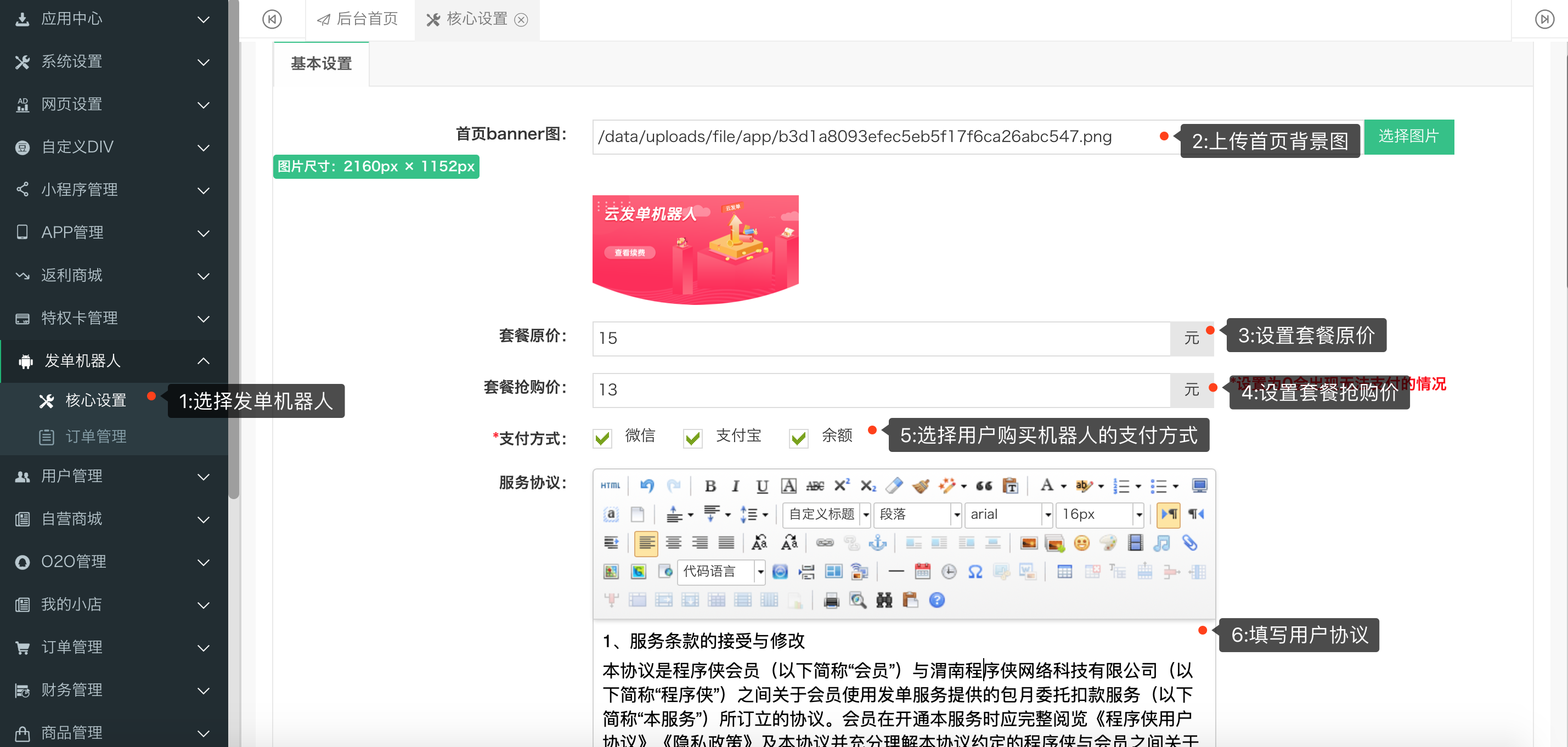
Task: Use the format painter brush icon
Action: click(921, 485)
